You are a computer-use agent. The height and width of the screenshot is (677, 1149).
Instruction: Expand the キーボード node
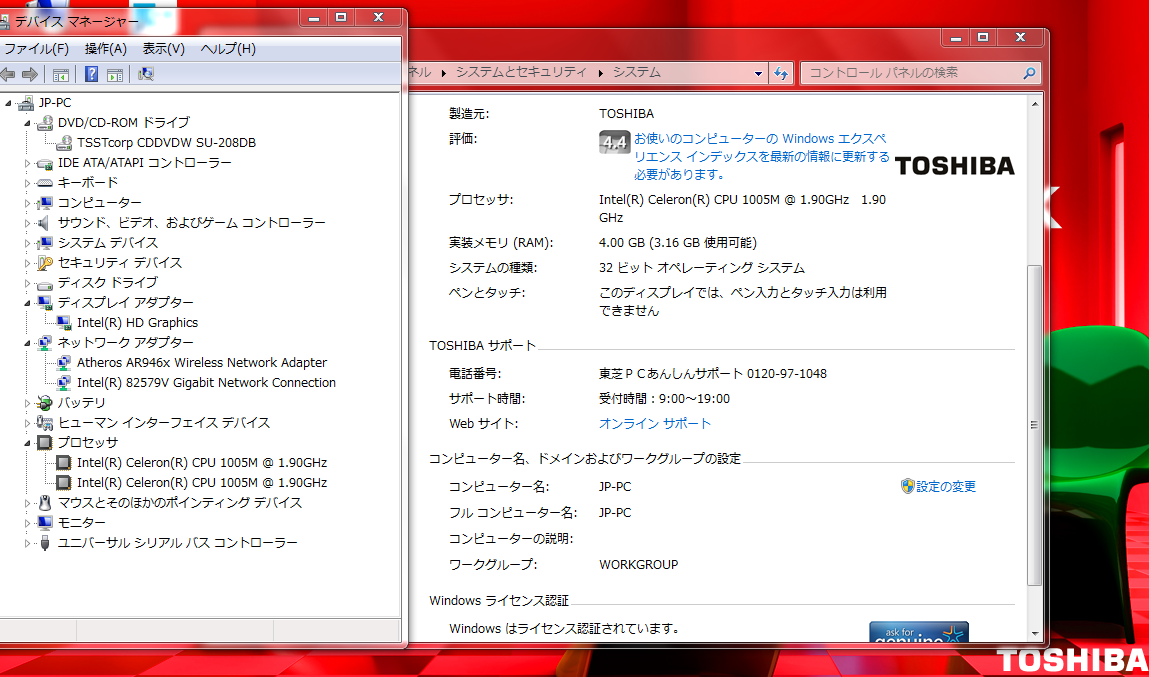pos(28,182)
